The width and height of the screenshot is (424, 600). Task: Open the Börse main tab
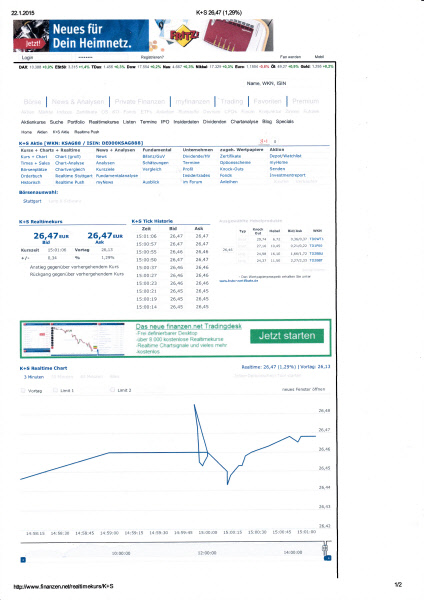coord(32,102)
